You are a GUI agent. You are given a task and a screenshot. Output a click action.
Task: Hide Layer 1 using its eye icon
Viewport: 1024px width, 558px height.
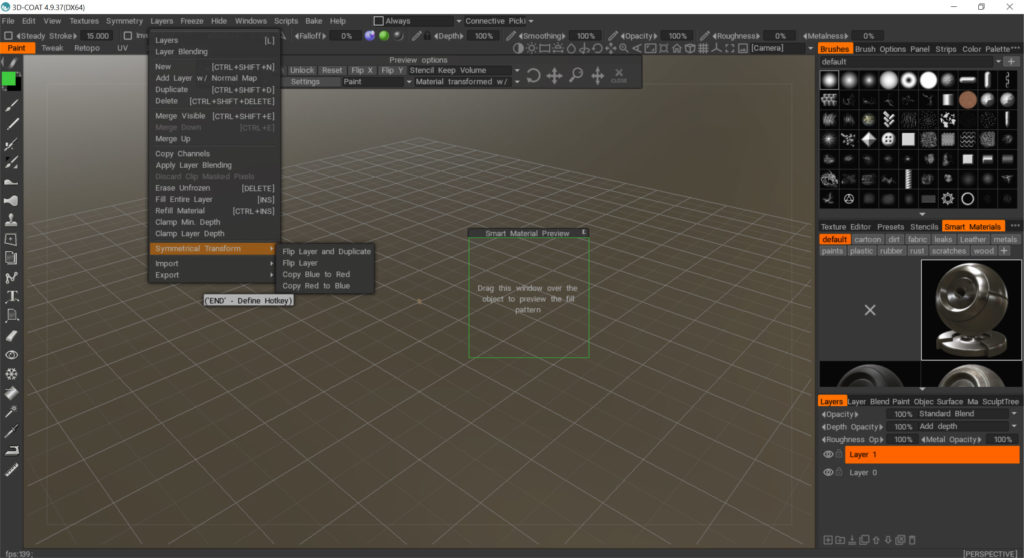[827, 454]
